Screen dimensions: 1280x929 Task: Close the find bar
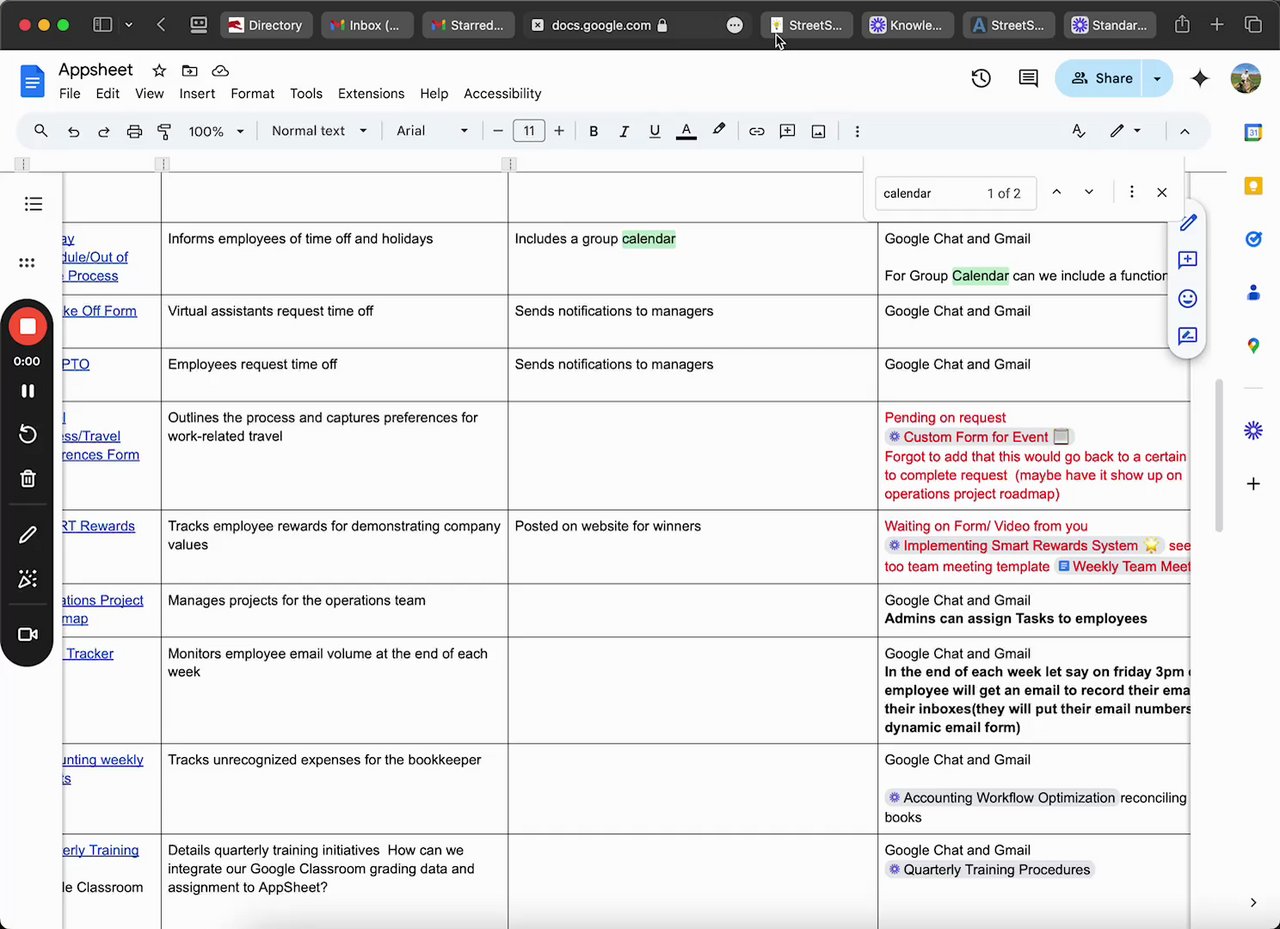(x=1162, y=193)
